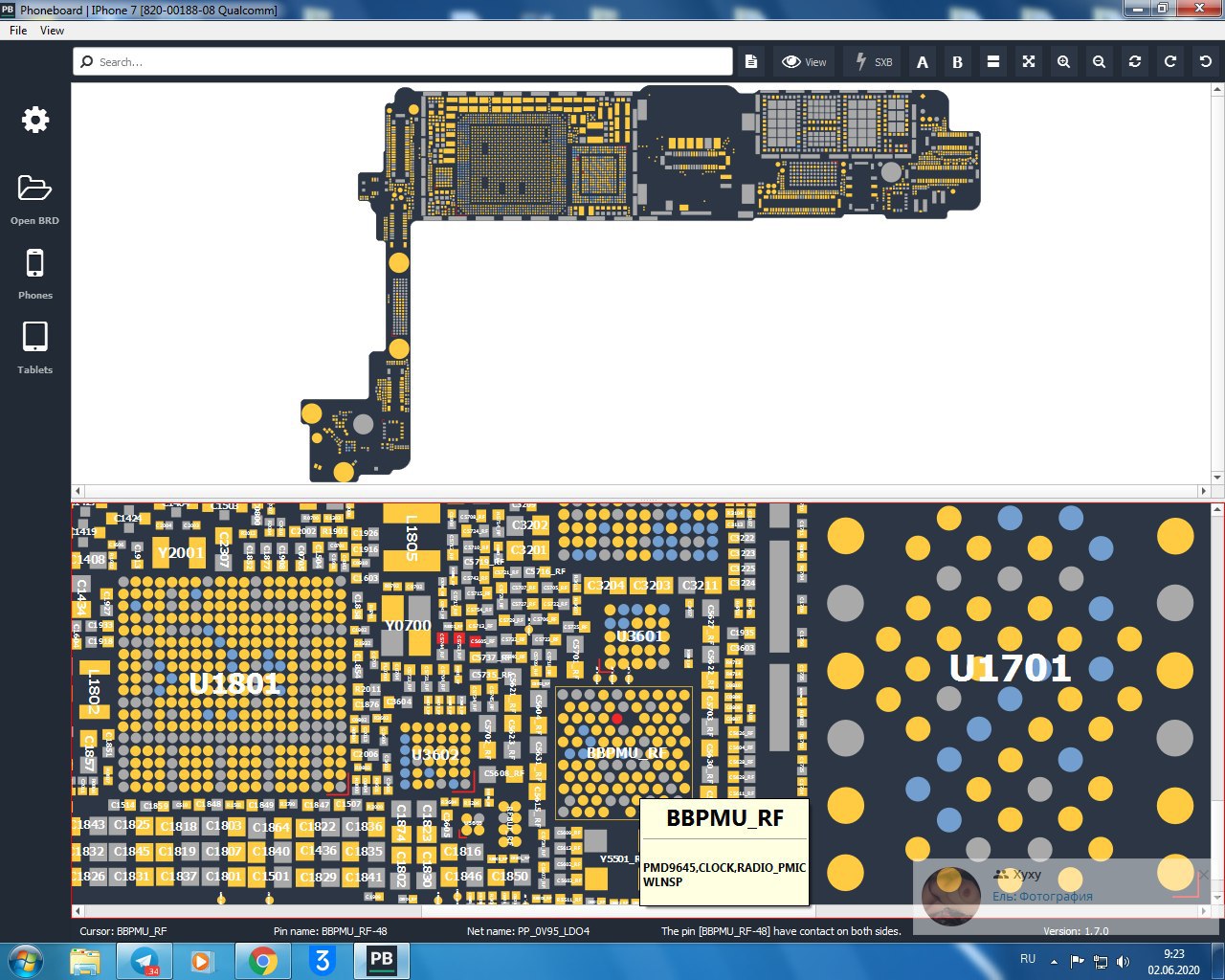Select the L1805 inductor
This screenshot has width=1225, height=980.
point(412,538)
